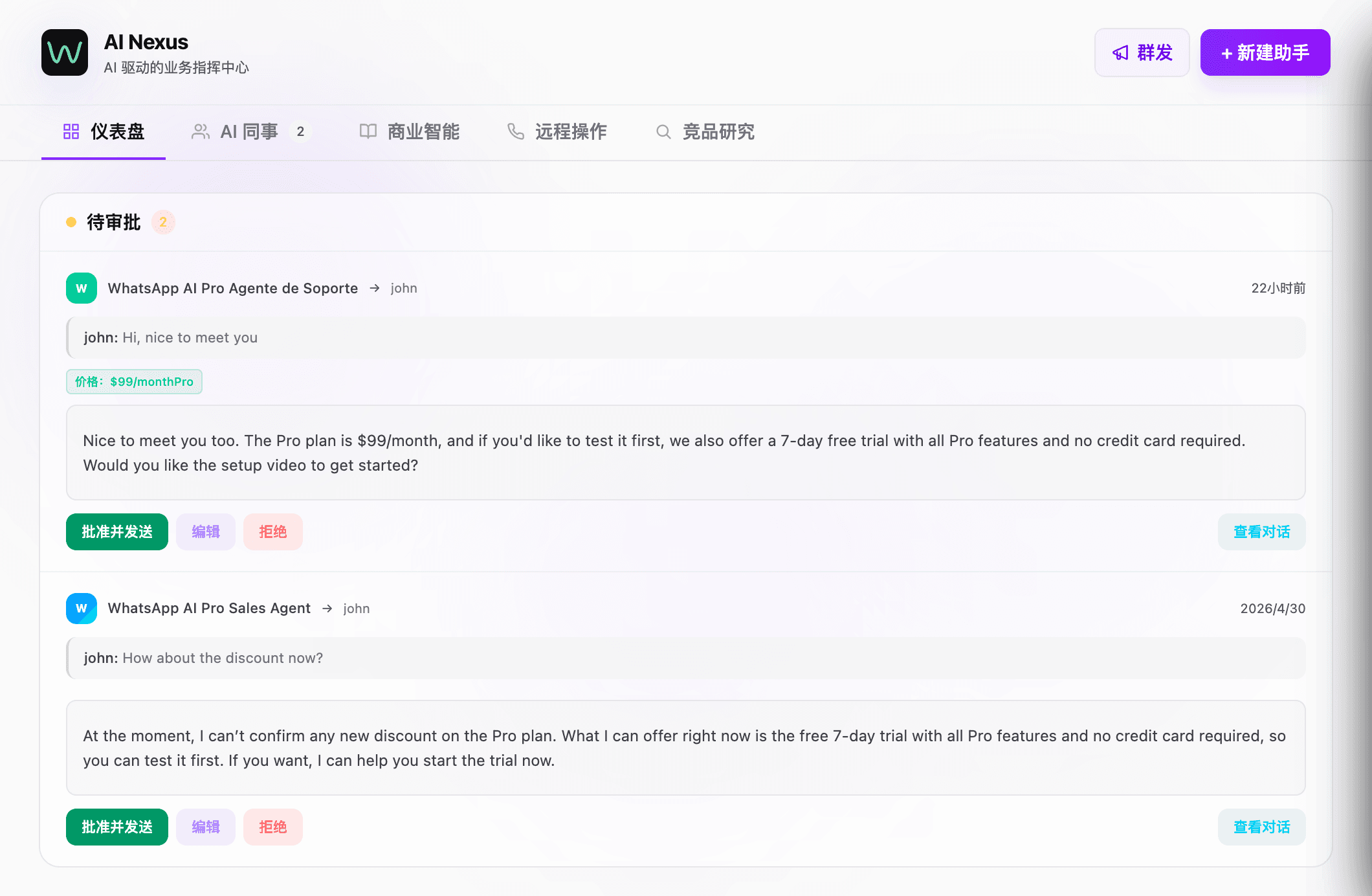
Task: Click the draft reply starting 'Nice to meet you too'
Action: click(x=686, y=453)
